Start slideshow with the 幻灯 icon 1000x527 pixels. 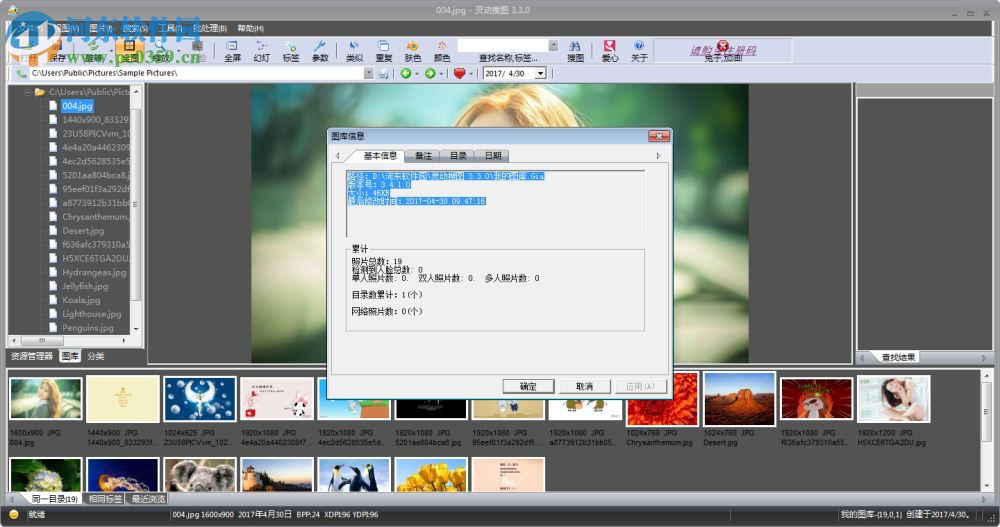click(261, 50)
